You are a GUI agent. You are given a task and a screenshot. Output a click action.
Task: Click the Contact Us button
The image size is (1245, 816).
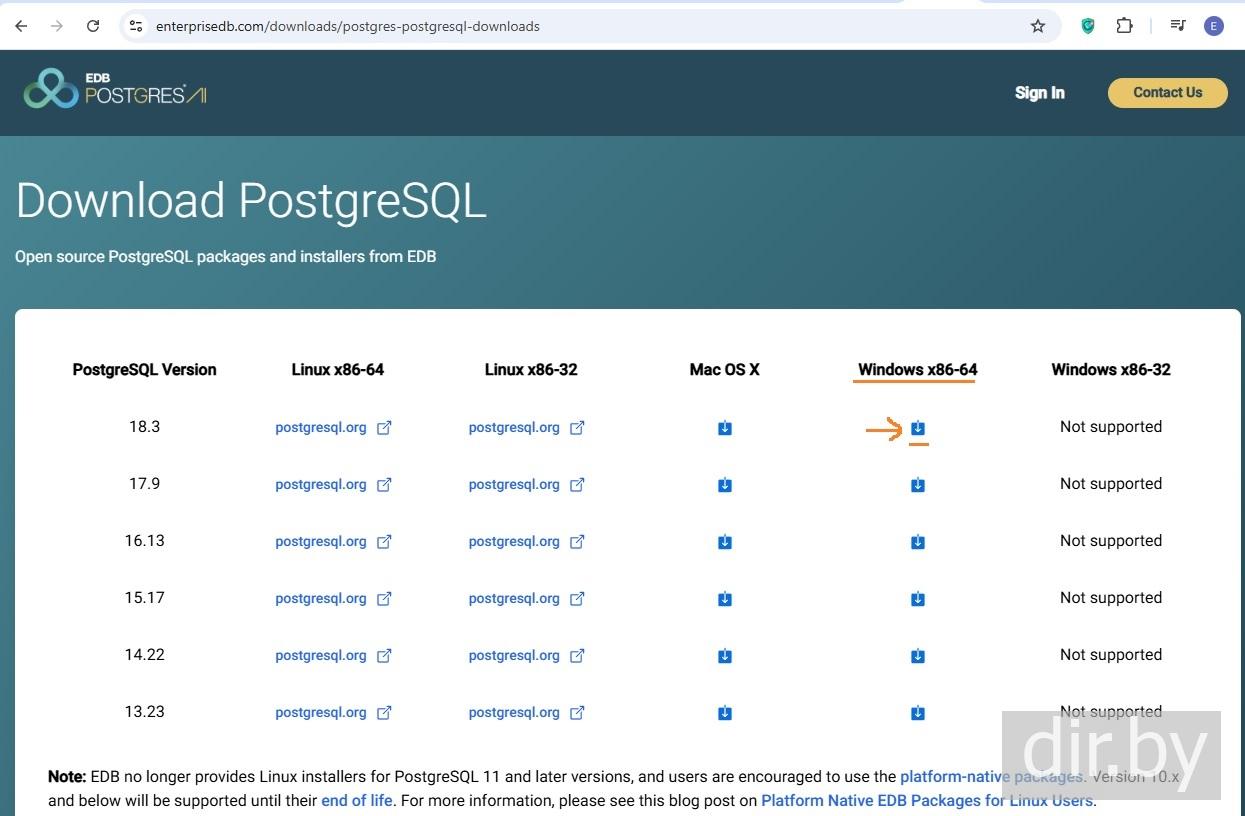click(1167, 92)
